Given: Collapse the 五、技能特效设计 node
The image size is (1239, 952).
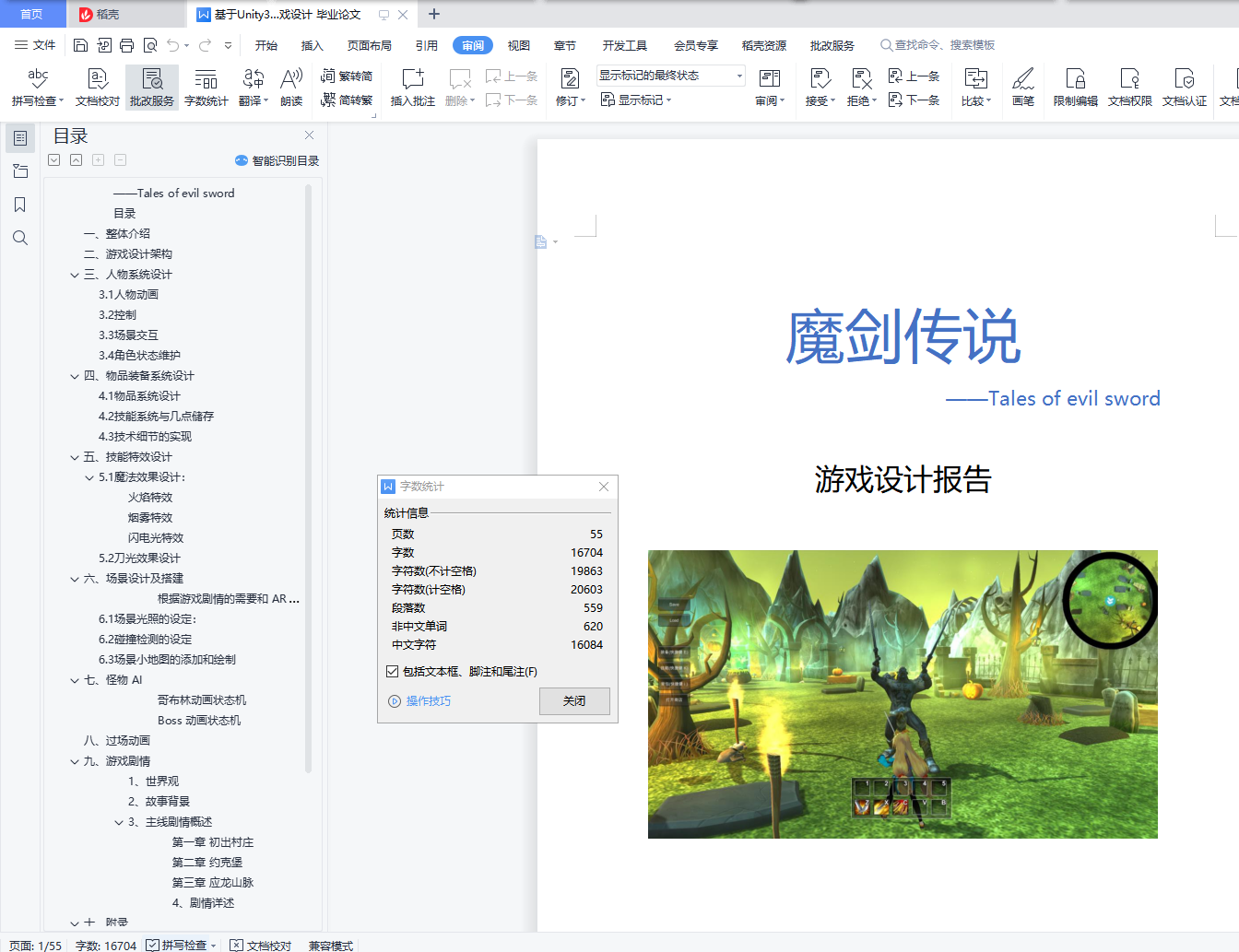Looking at the screenshot, I should [x=75, y=457].
